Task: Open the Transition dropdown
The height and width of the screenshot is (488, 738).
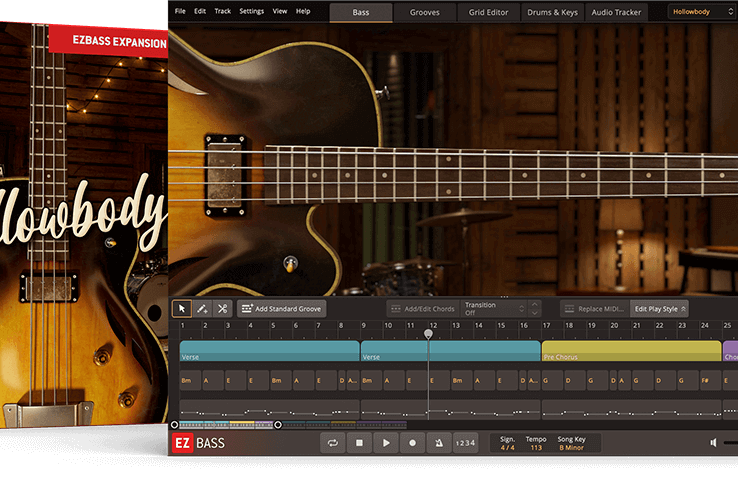Action: [x=494, y=309]
